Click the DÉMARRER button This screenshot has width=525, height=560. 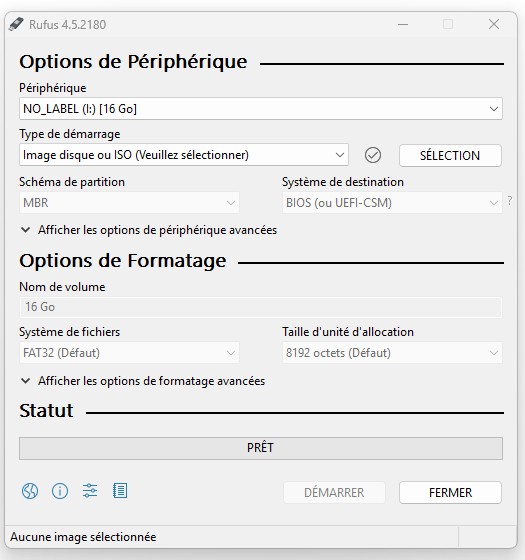pyautogui.click(x=334, y=492)
